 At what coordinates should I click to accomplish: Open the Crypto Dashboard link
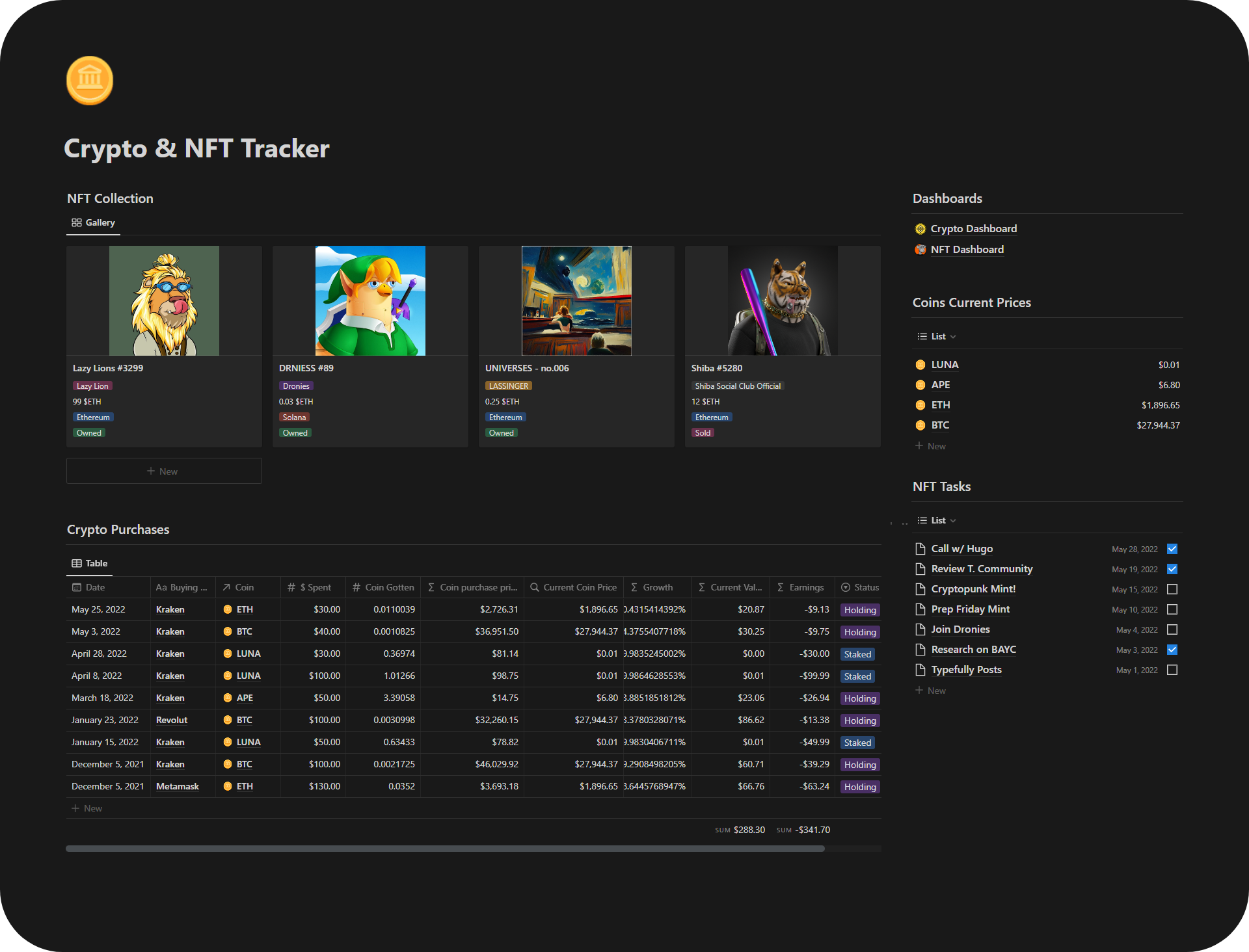973,228
